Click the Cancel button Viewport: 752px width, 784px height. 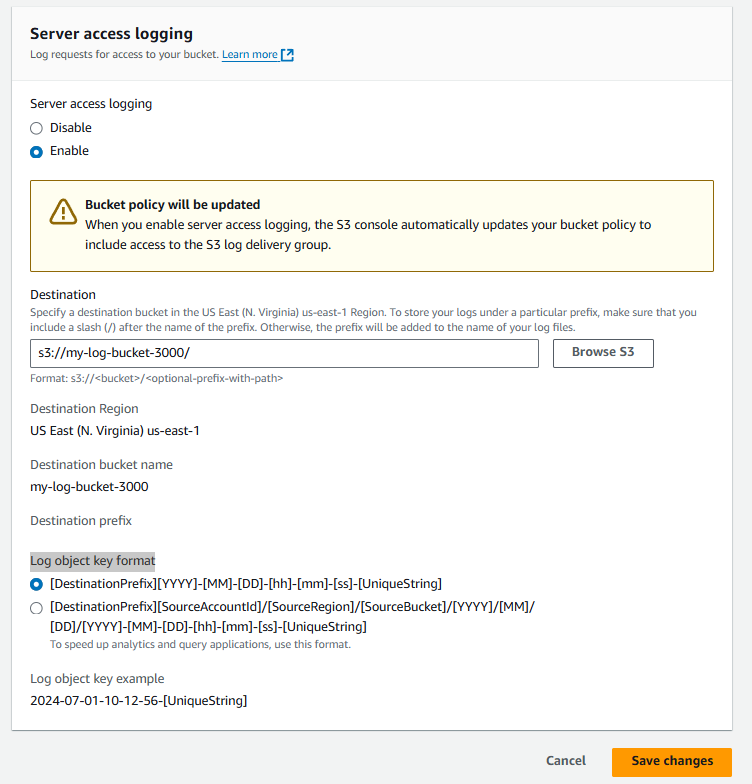pos(566,761)
